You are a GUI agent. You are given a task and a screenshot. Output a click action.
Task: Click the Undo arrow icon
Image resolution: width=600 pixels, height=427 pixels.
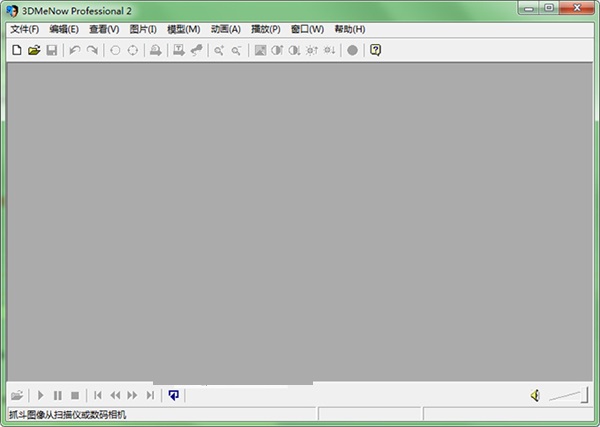(74, 50)
